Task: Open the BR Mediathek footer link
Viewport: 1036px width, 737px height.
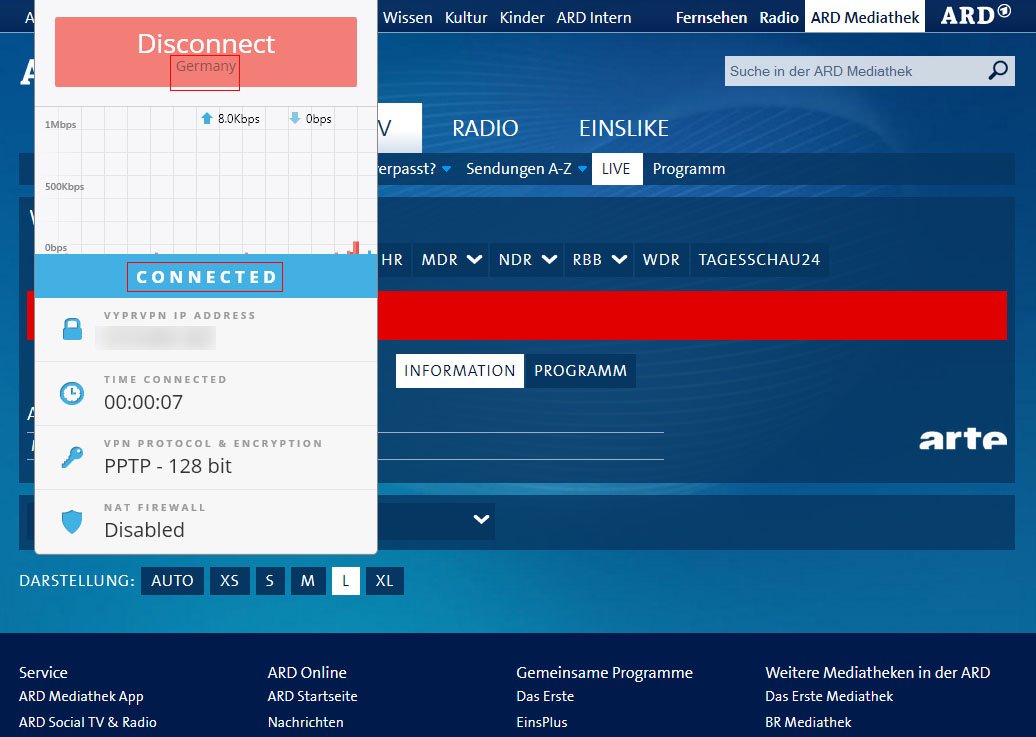Action: coord(808,722)
